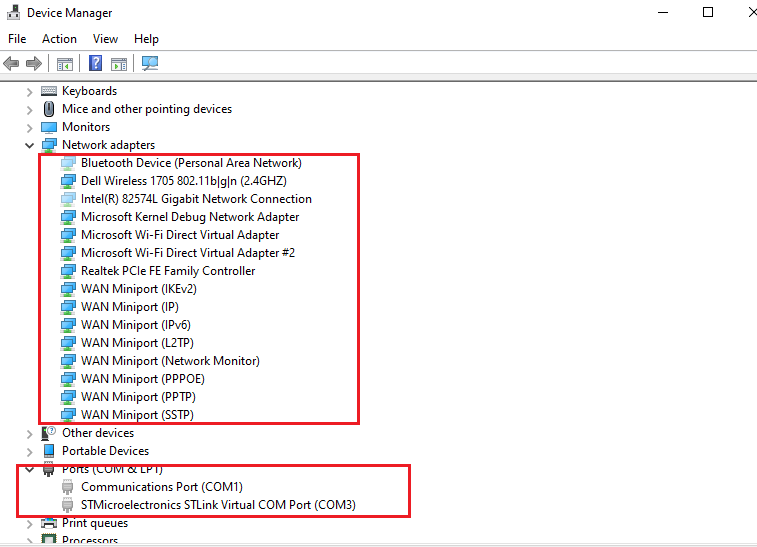Click the Back arrow toolbar icon
This screenshot has height=547, width=757.
[12, 64]
